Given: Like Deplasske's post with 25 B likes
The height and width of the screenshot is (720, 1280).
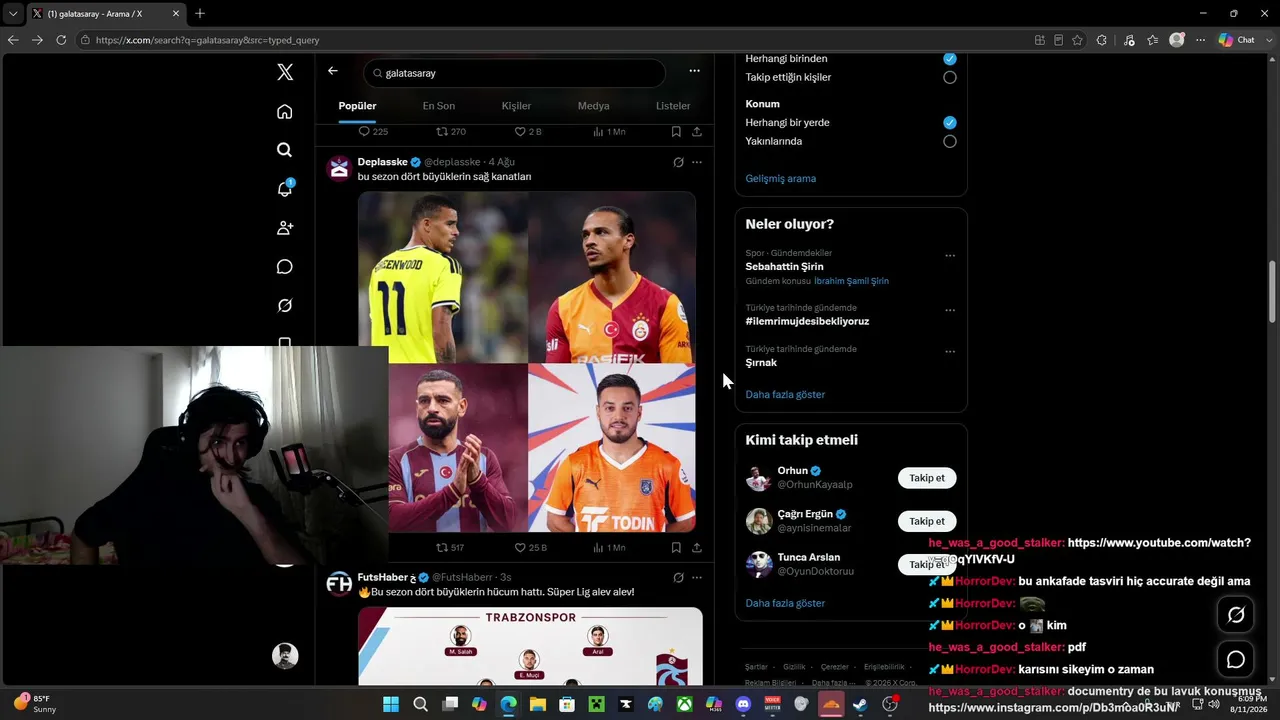Looking at the screenshot, I should [x=530, y=548].
